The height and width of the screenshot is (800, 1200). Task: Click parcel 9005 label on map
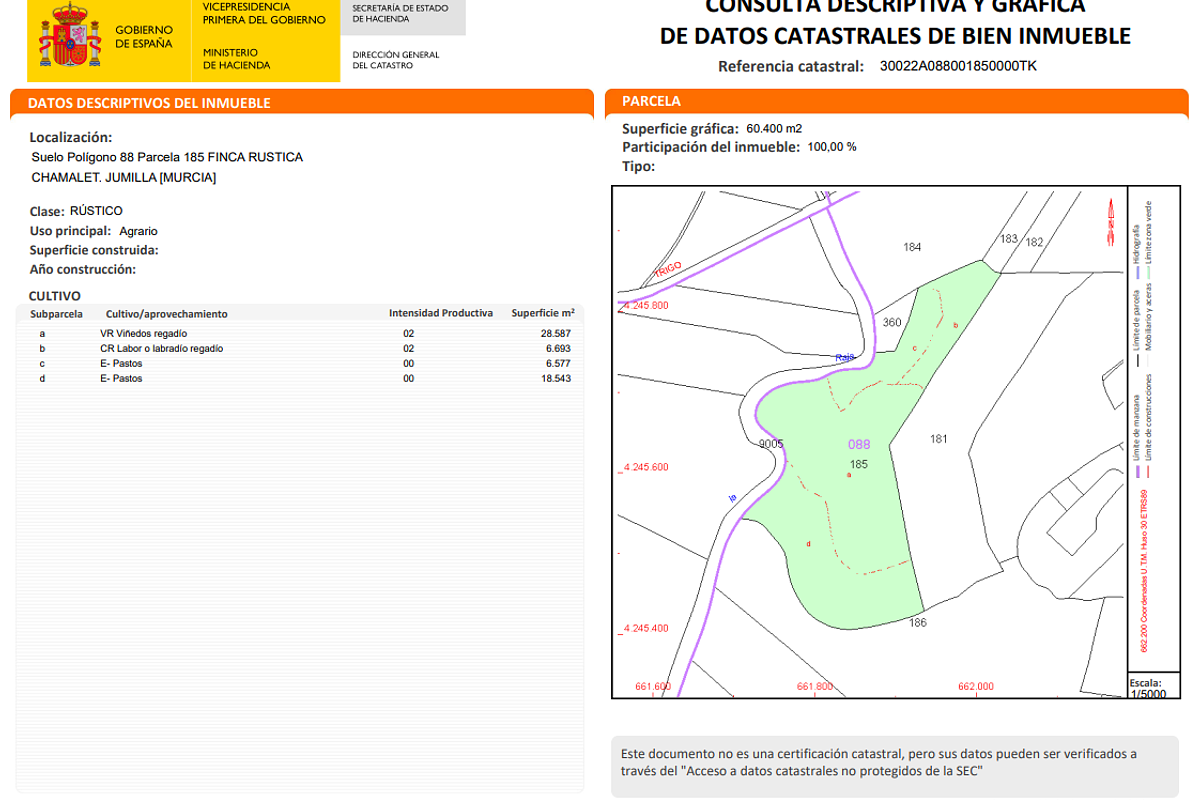(x=770, y=444)
